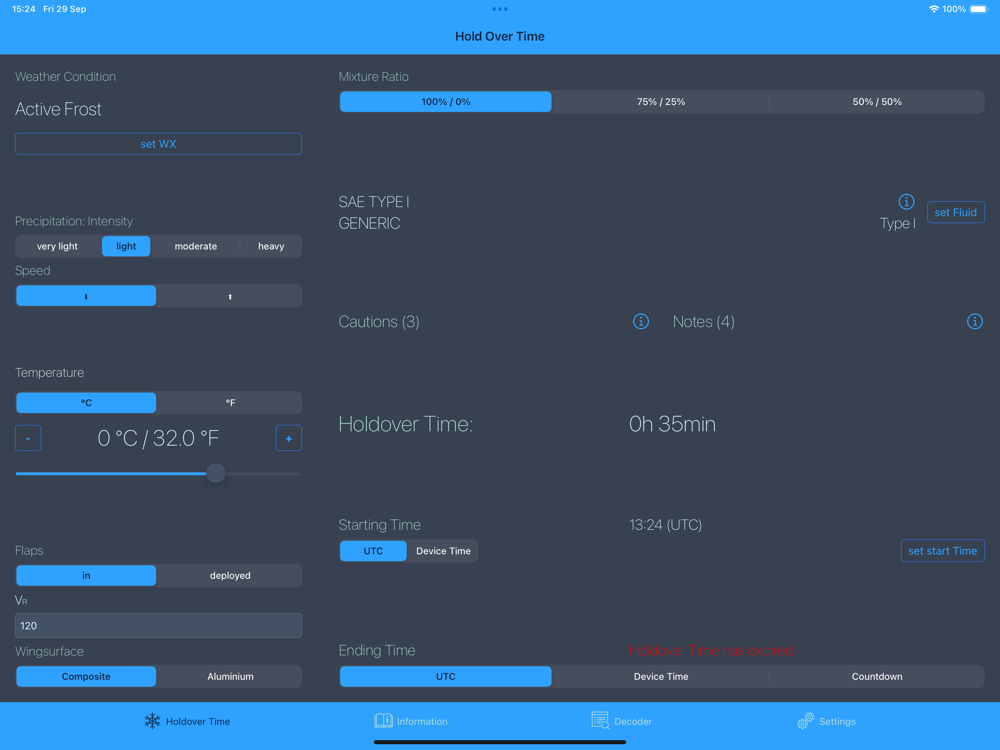1000x750 pixels.
Task: Select the 50% / 50% mixture ratio
Action: point(877,102)
